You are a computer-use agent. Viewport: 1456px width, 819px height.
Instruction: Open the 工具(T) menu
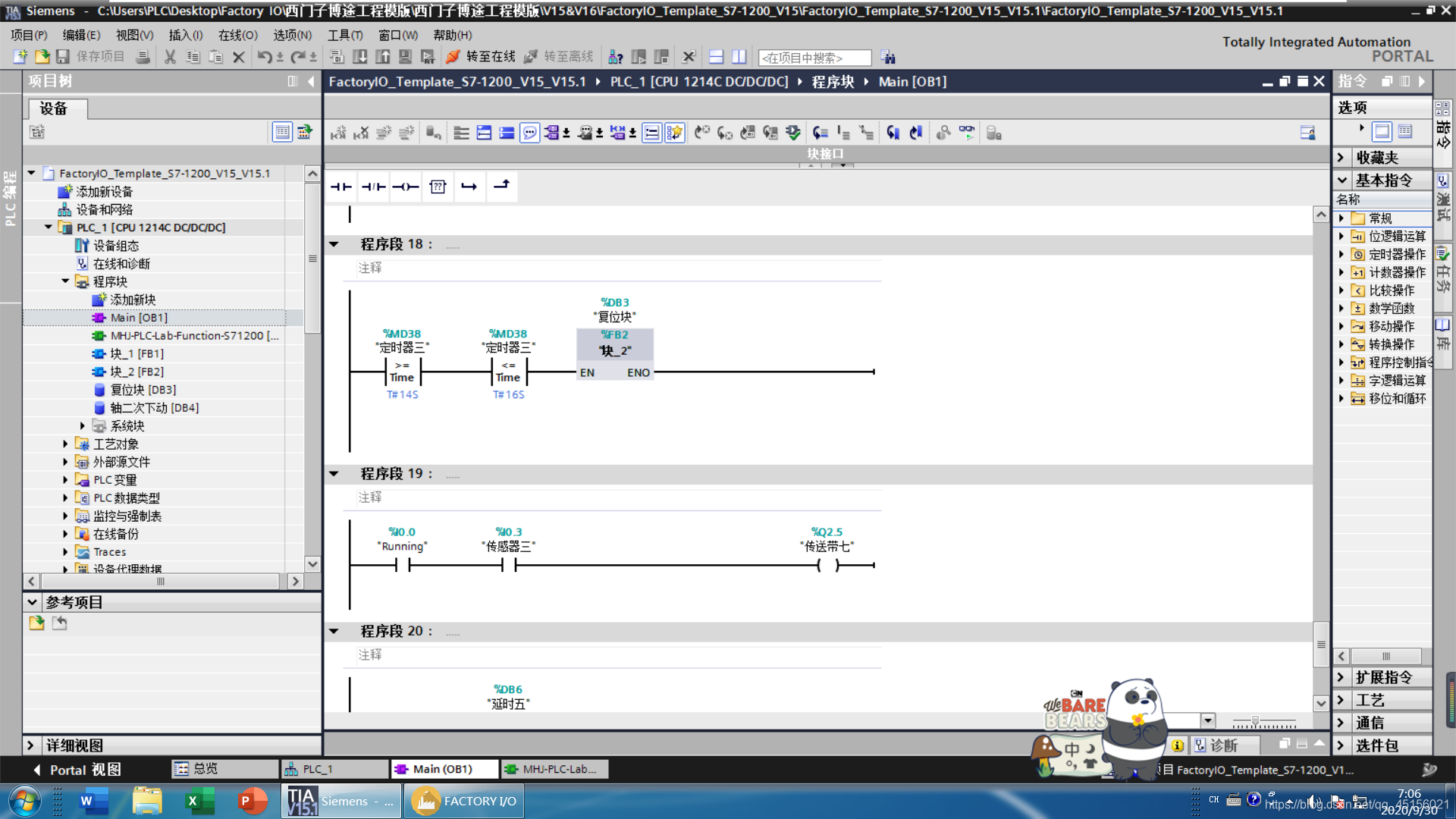point(345,35)
